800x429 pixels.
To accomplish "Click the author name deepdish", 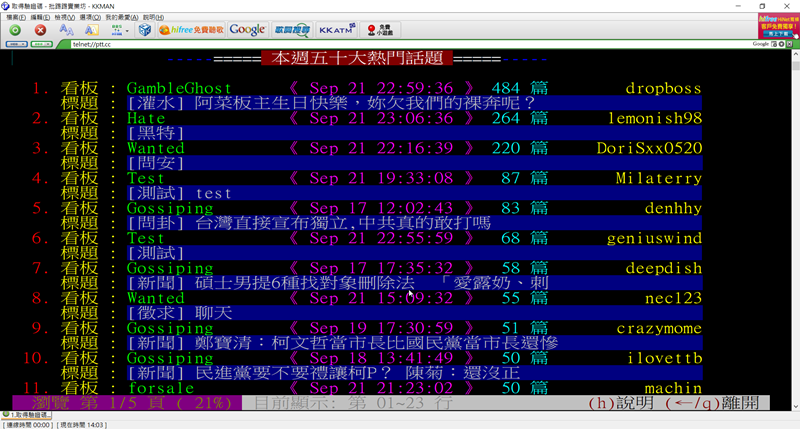I will [x=664, y=268].
